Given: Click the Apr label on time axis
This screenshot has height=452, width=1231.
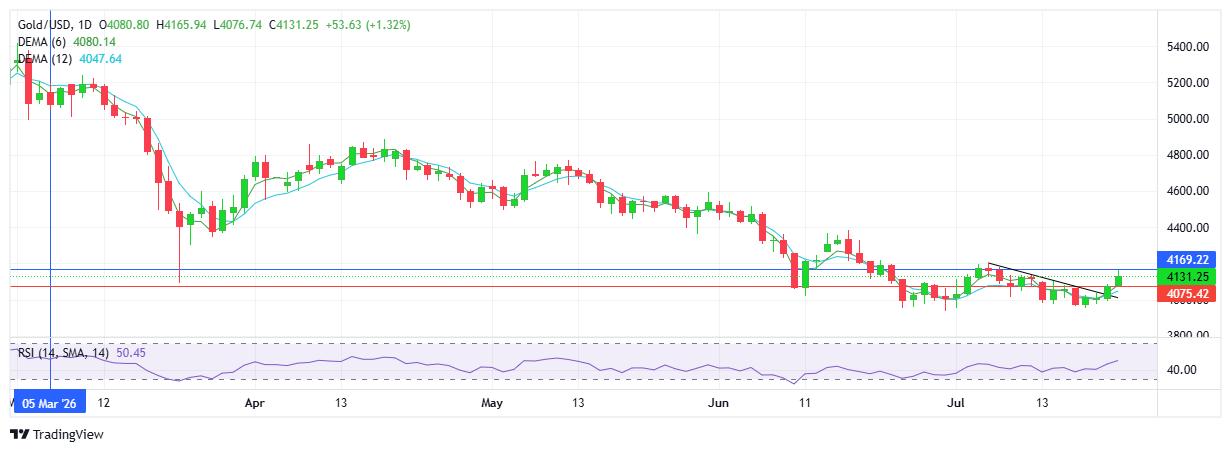Looking at the screenshot, I should (x=254, y=403).
